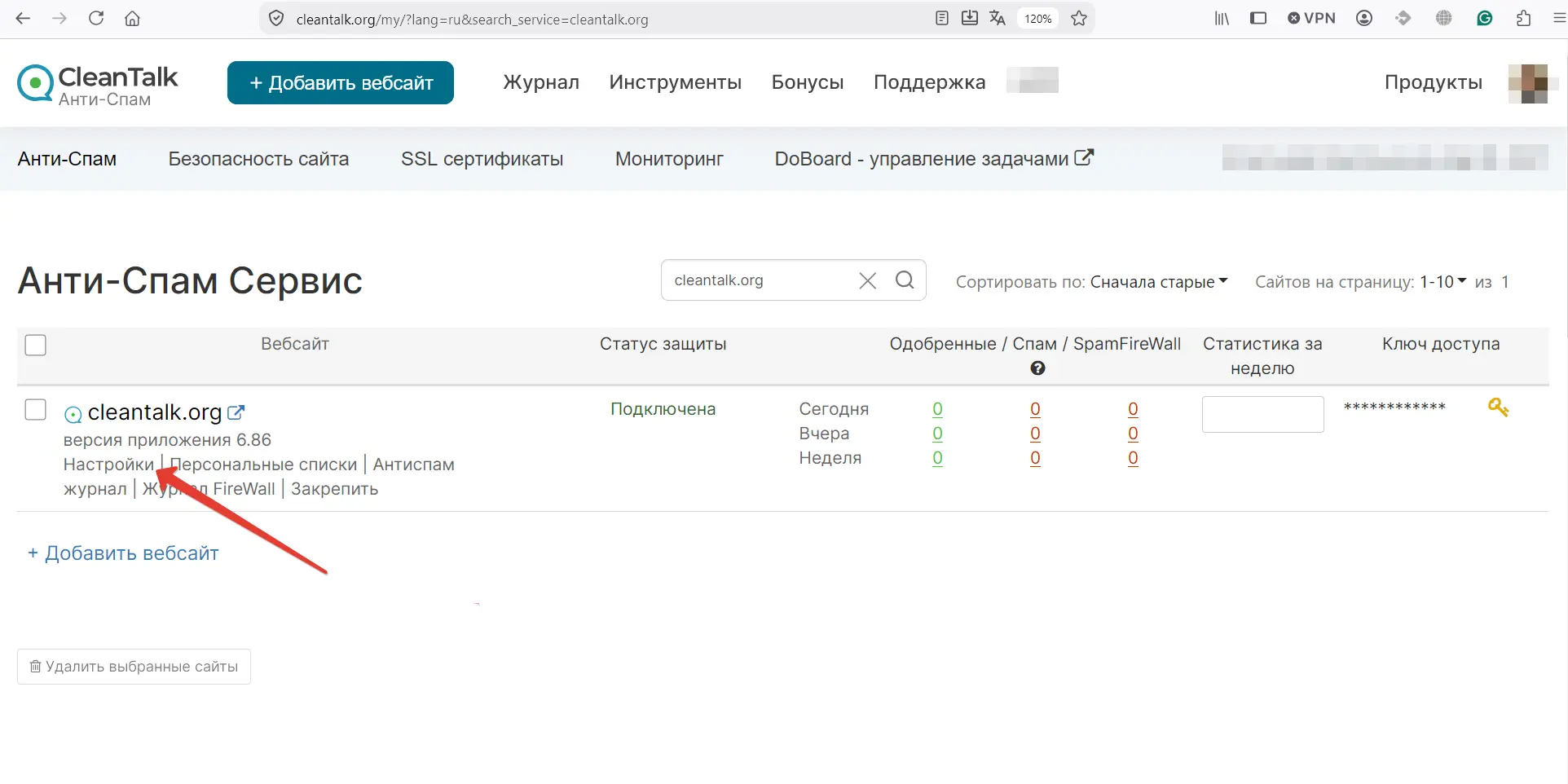This screenshot has height=784, width=1568.
Task: Click Удалить выбранные сайты button
Action: [134, 667]
